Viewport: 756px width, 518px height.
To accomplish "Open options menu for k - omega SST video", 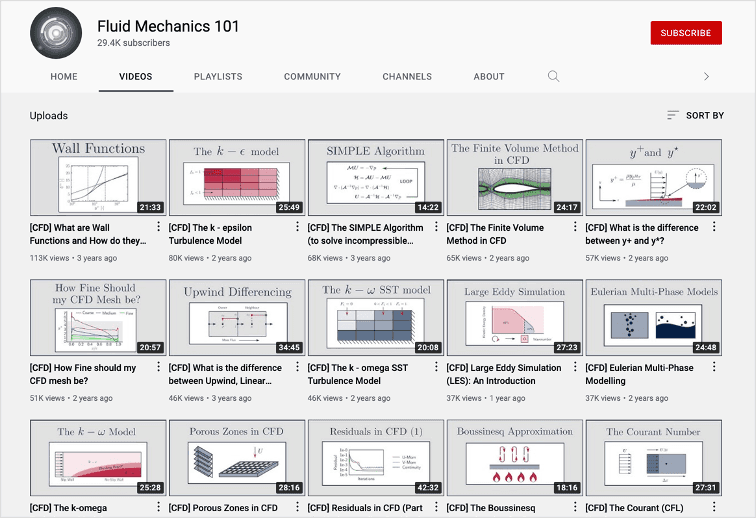I will point(436,367).
